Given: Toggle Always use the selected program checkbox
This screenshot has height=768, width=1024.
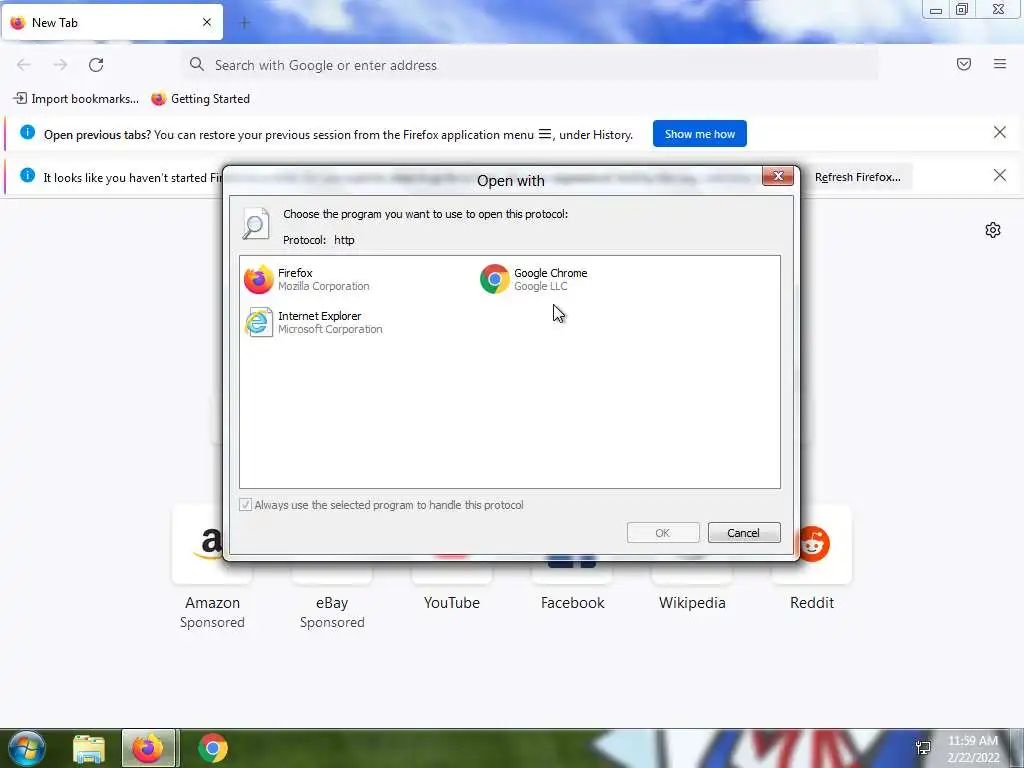Looking at the screenshot, I should pyautogui.click(x=246, y=505).
